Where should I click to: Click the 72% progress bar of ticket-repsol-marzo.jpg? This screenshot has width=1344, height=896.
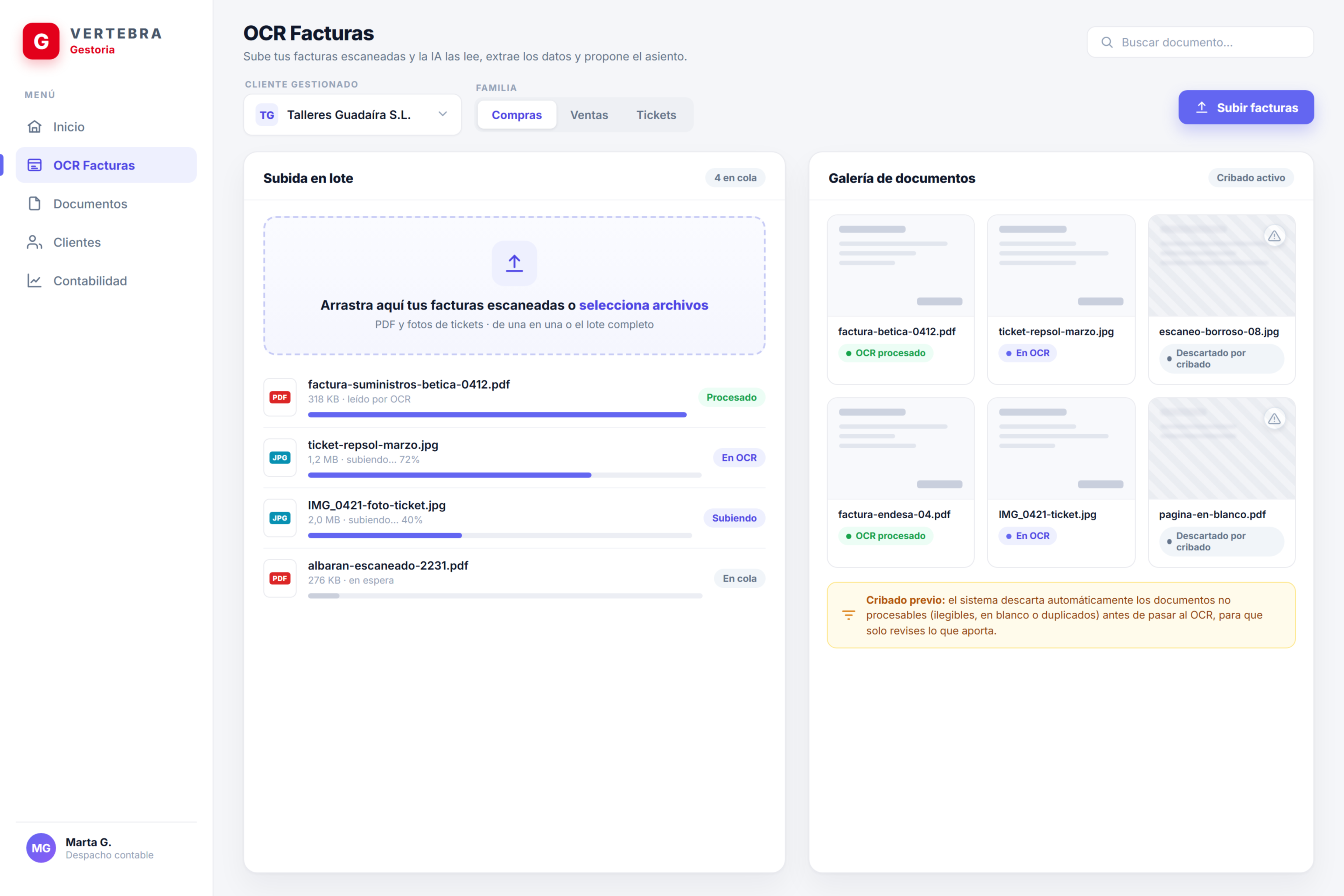pos(504,476)
